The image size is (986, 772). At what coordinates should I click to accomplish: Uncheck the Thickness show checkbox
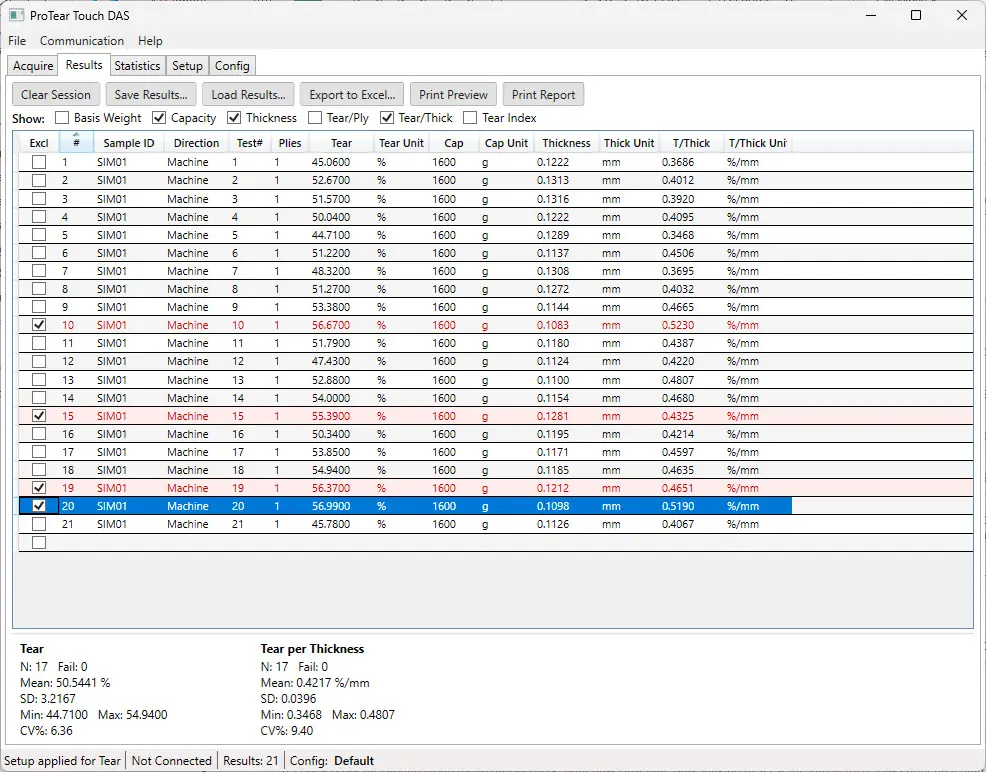pyautogui.click(x=234, y=118)
